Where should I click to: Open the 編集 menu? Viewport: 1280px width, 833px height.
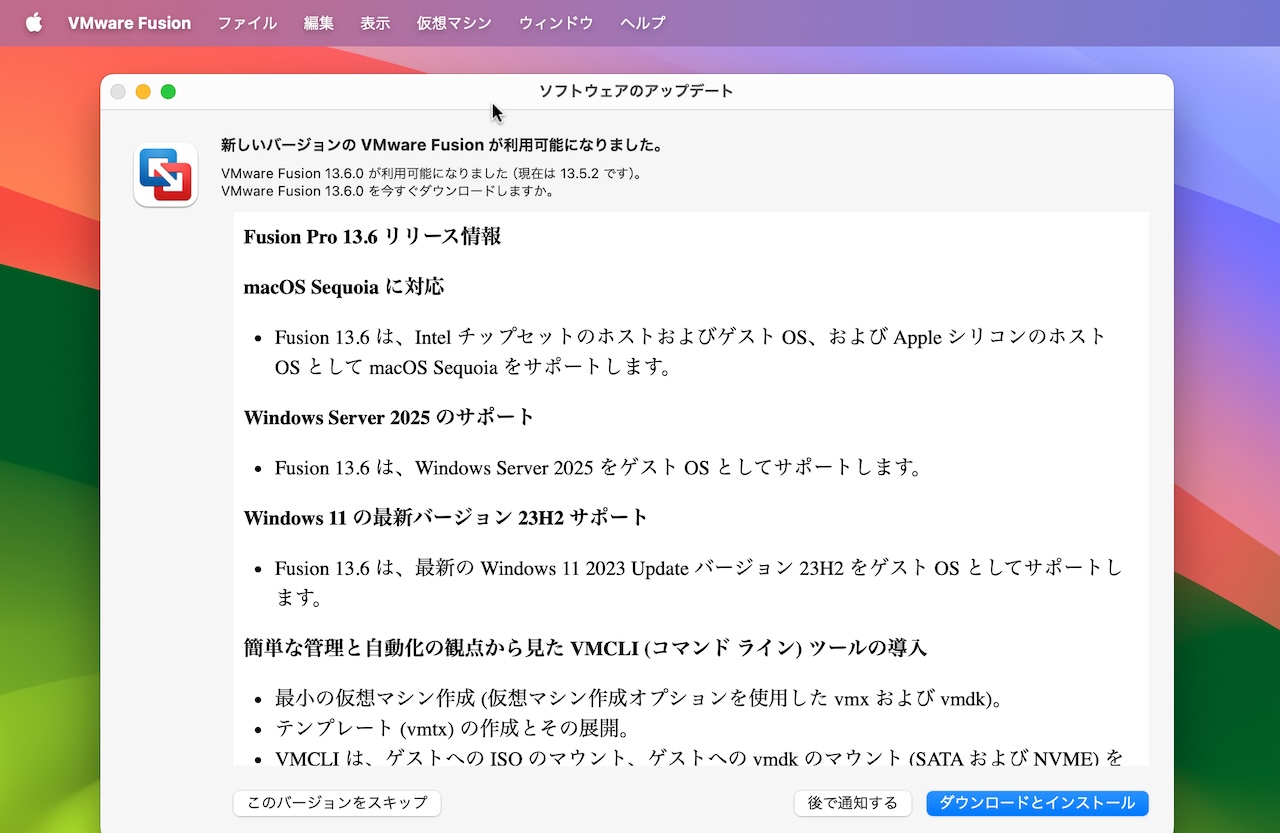[x=318, y=22]
